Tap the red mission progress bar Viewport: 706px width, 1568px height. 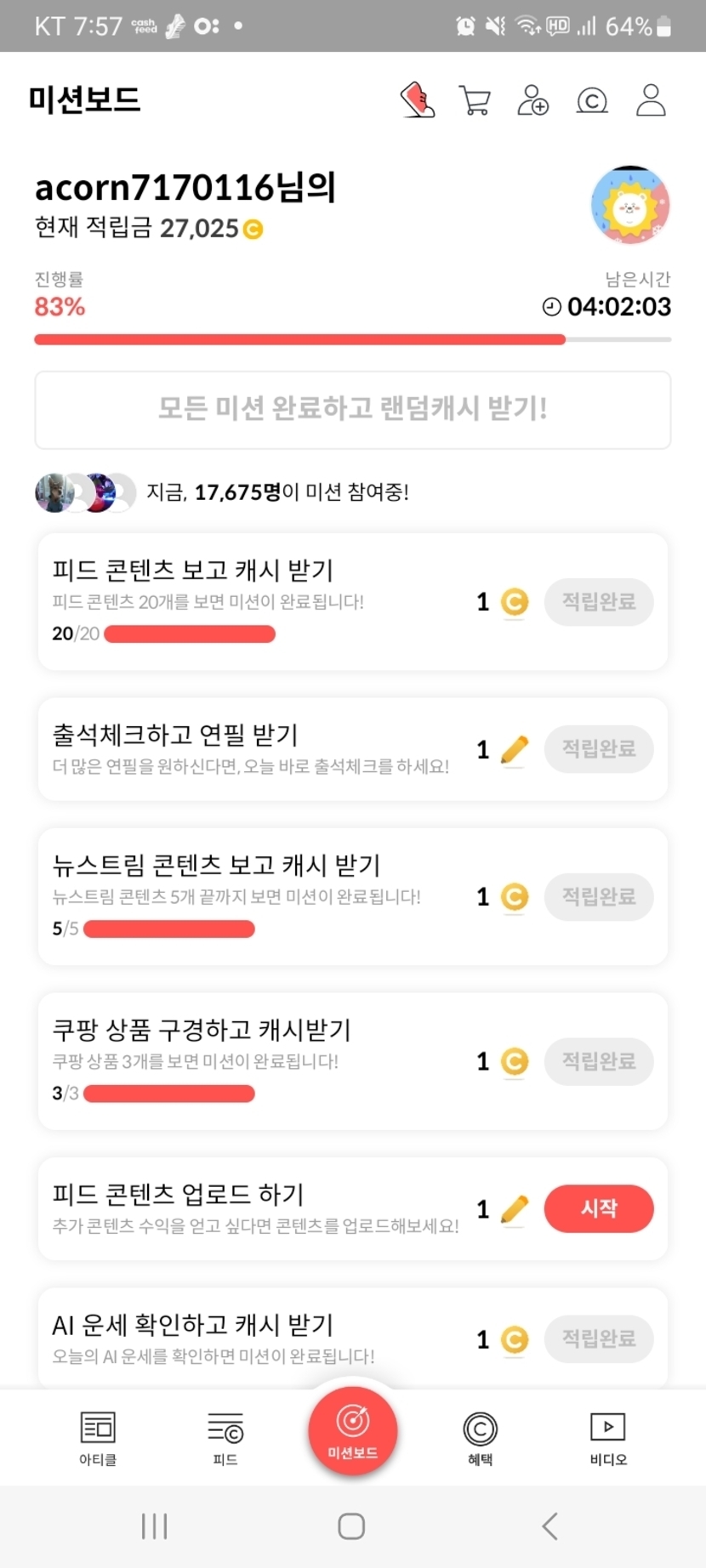point(299,340)
